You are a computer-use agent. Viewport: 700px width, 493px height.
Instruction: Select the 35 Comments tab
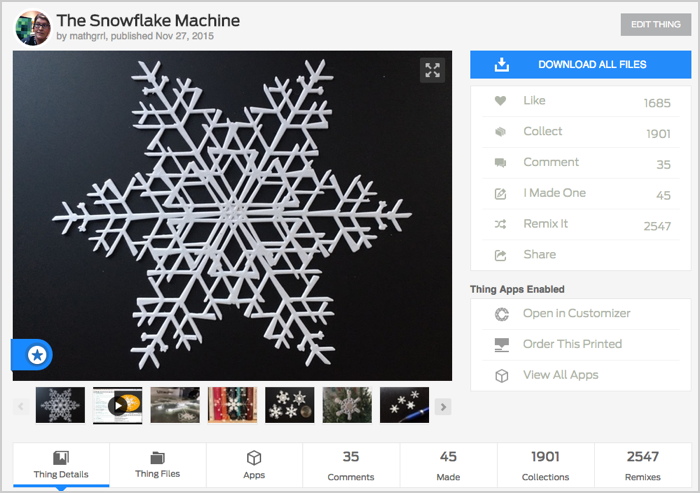coord(351,465)
